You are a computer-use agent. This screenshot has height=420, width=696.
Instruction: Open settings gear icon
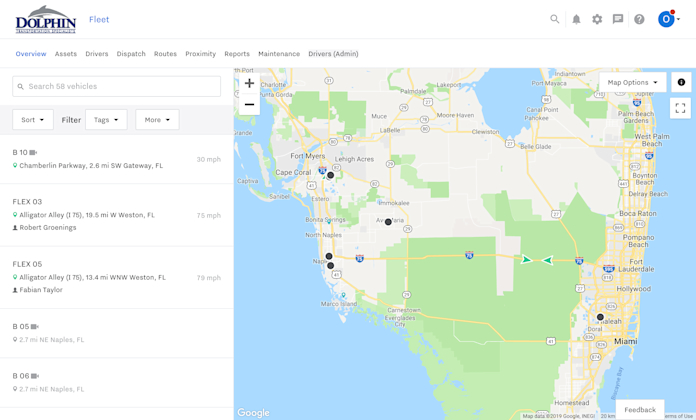click(x=597, y=19)
